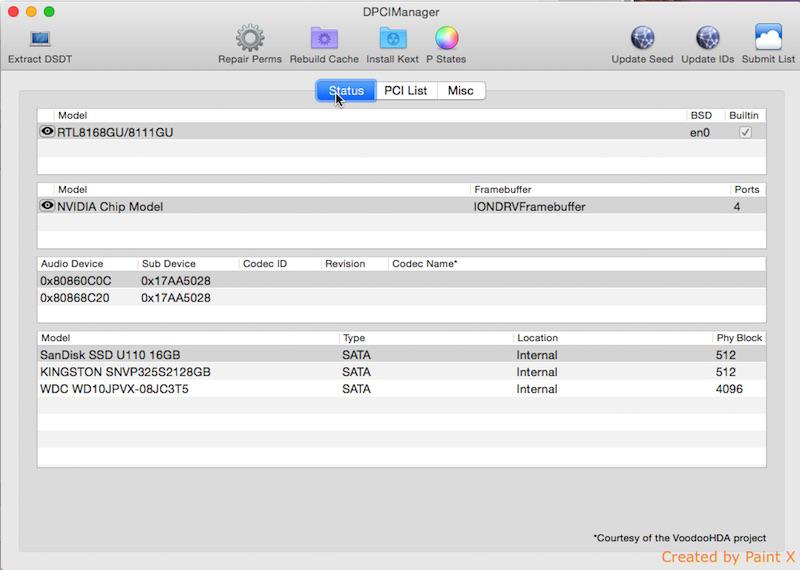
Task: Open the P States tool
Action: [x=446, y=40]
